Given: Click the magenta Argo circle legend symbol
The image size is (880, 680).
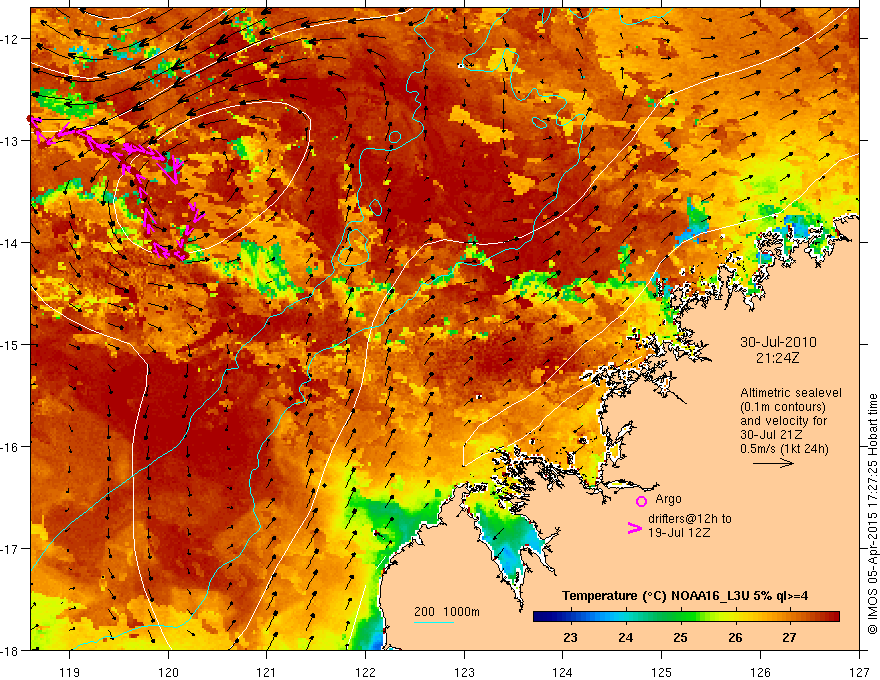Looking at the screenshot, I should click(641, 501).
